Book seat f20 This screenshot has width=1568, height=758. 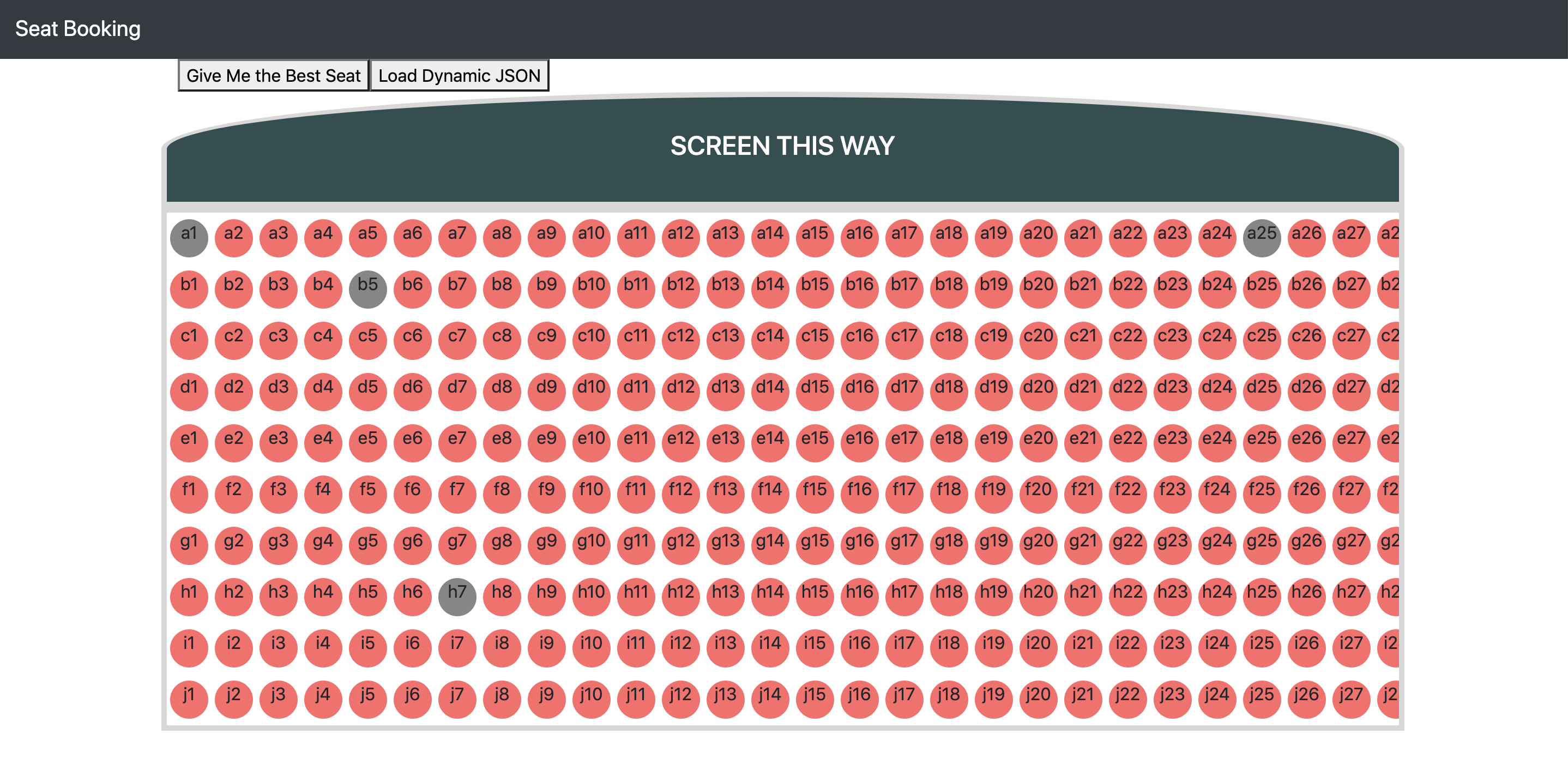tap(1038, 494)
